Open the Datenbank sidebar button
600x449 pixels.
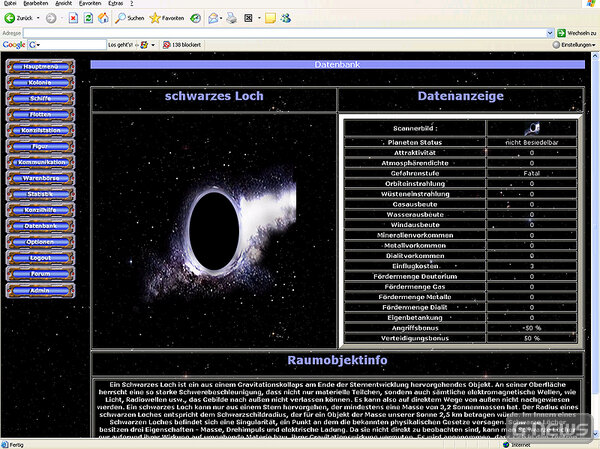point(41,226)
